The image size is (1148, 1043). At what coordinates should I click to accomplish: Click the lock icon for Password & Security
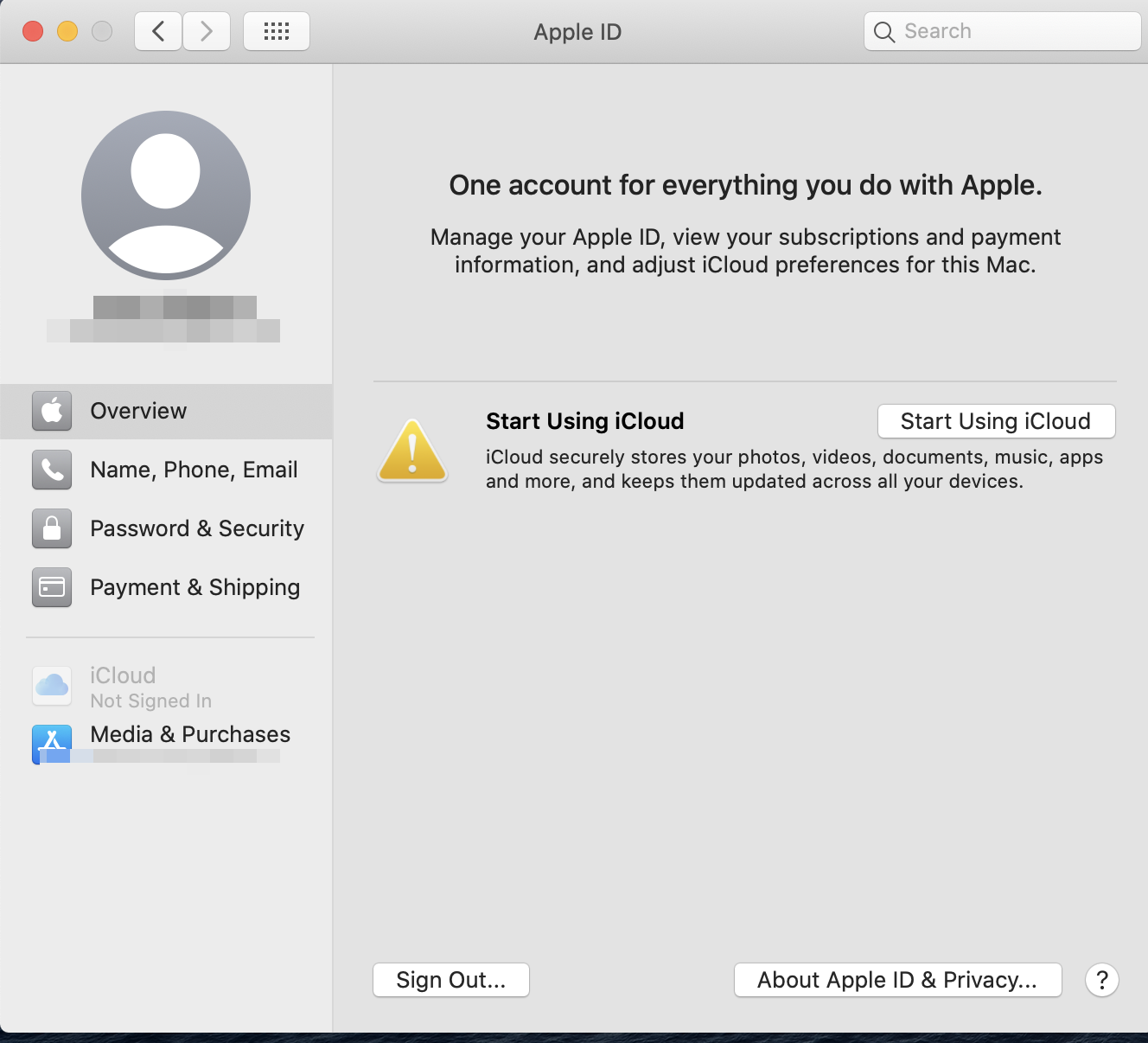point(52,528)
